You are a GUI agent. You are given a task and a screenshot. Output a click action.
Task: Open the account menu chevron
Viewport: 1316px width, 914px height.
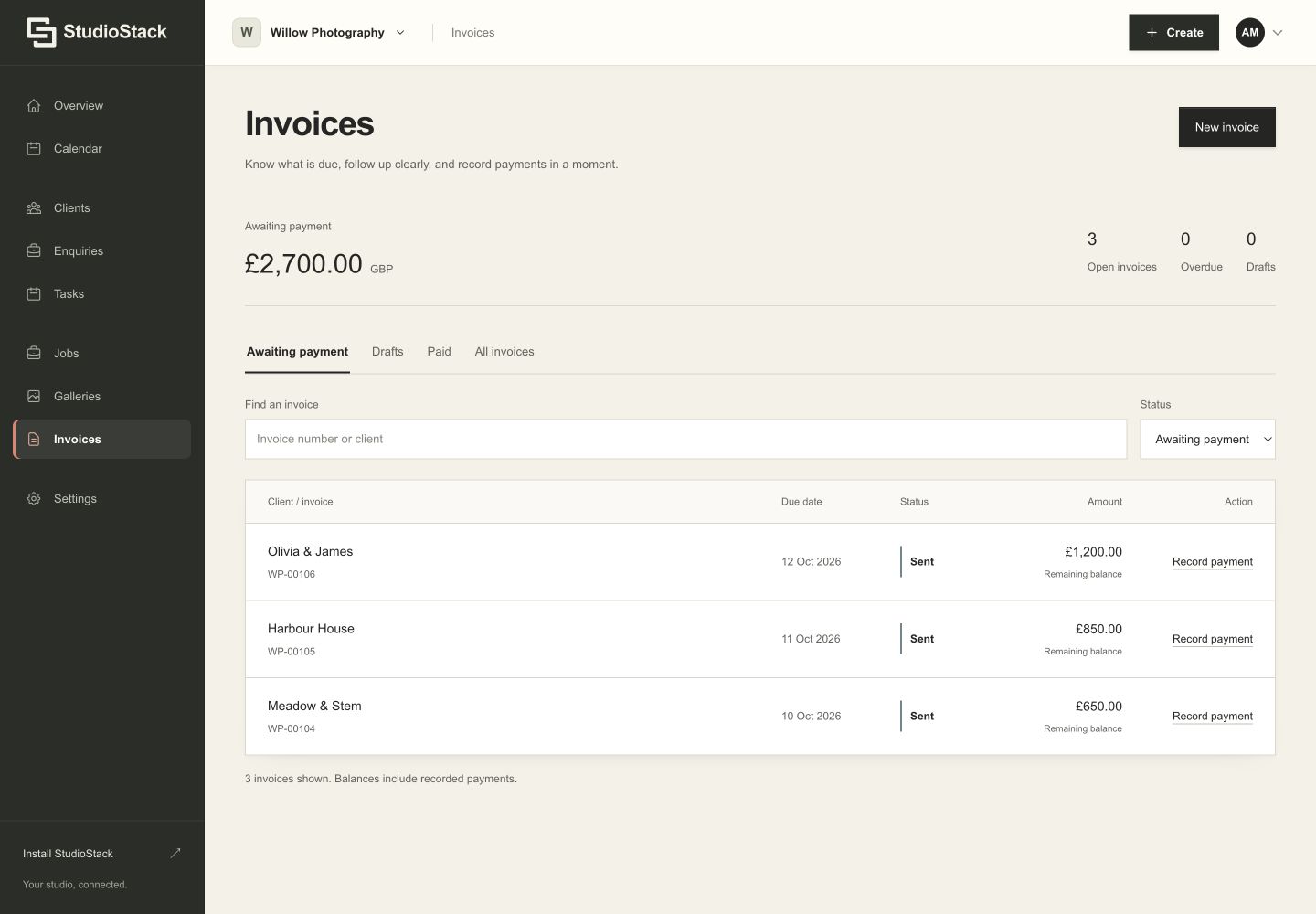click(1278, 33)
